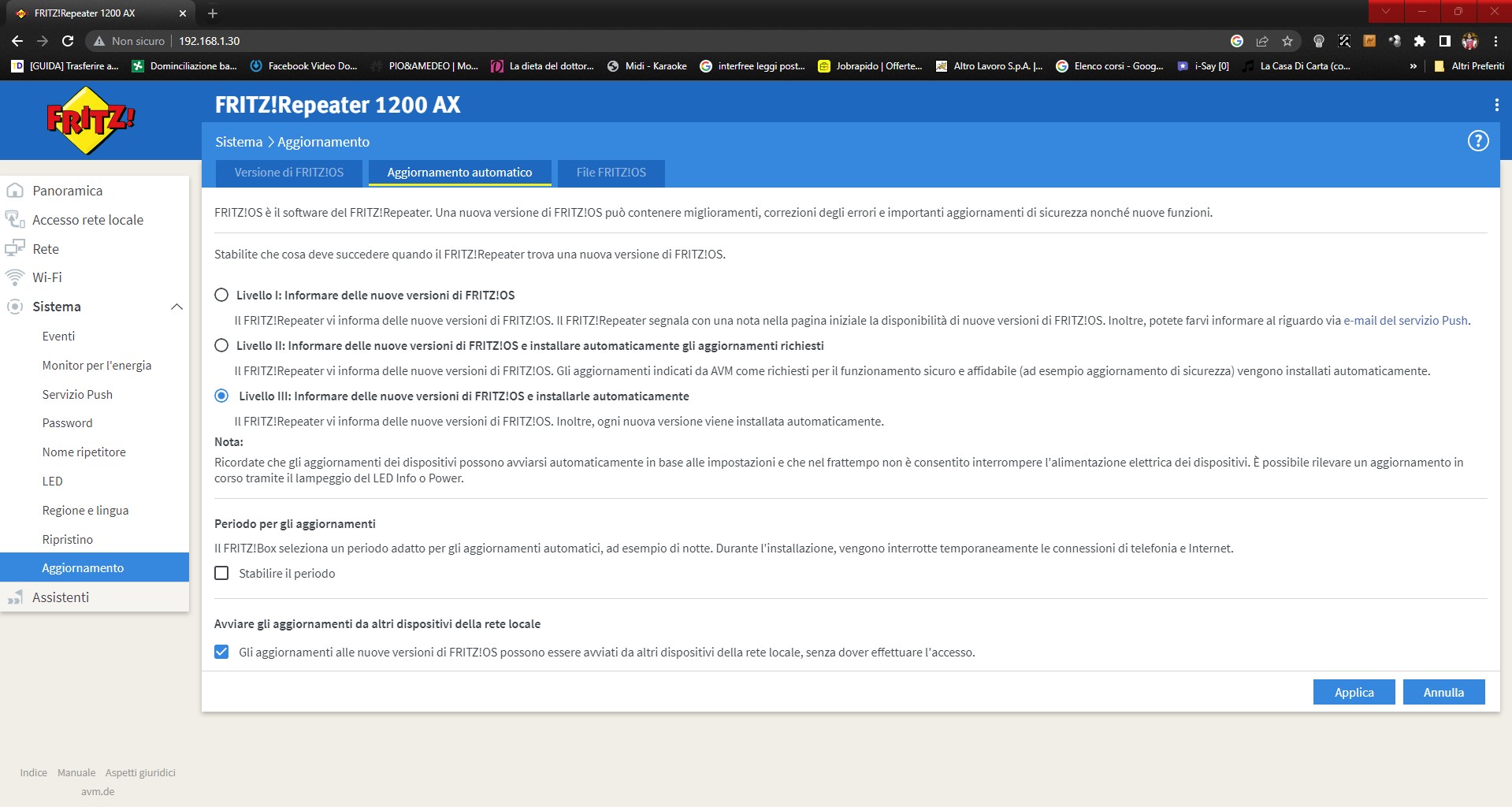Image resolution: width=1512 pixels, height=807 pixels.
Task: Open Jobrapido | Offerte... bookmark
Action: click(x=870, y=66)
